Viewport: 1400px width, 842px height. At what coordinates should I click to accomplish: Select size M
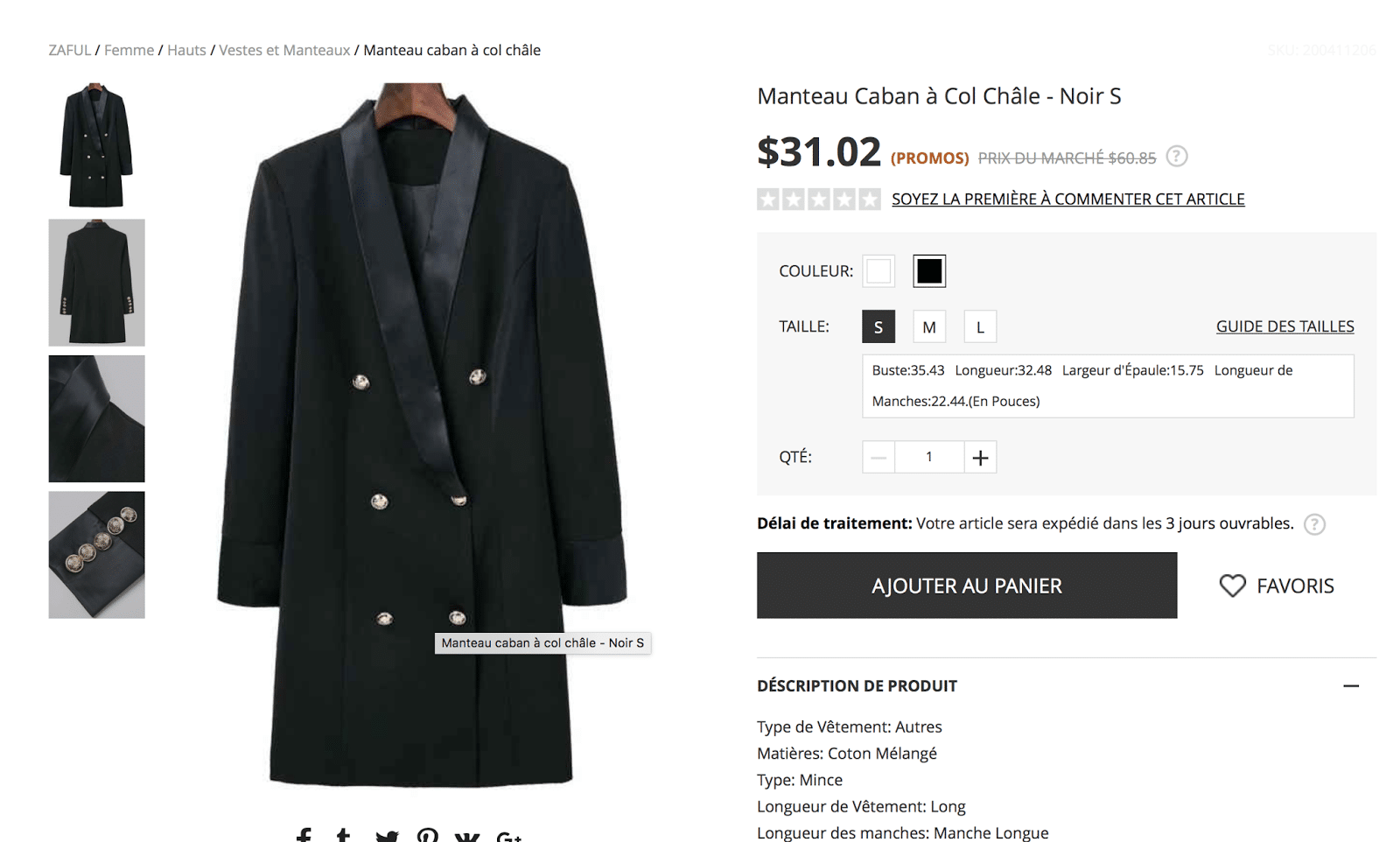[929, 326]
